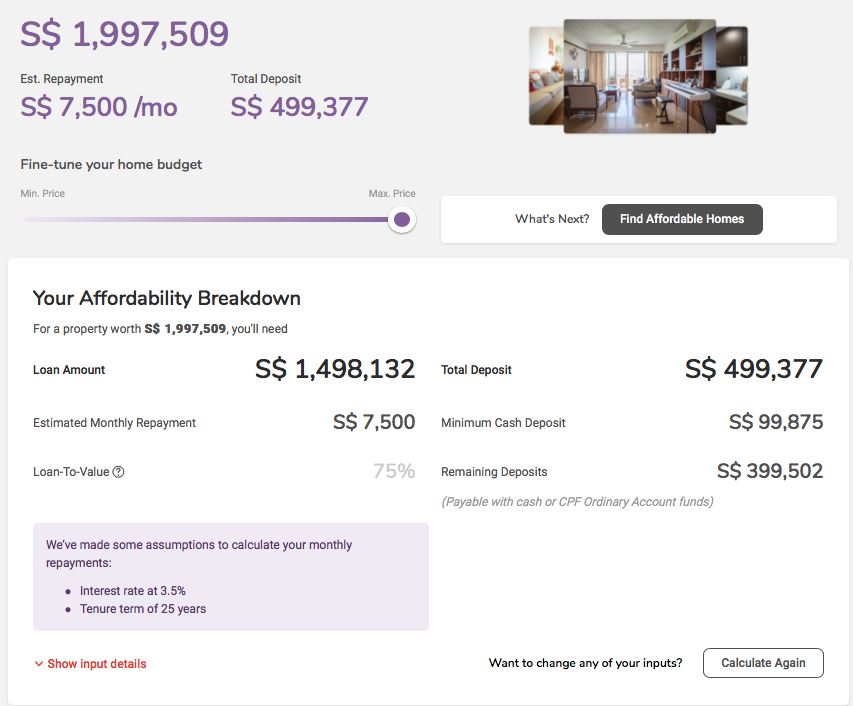Click the Max. Price label
The width and height of the screenshot is (853, 706).
(392, 193)
